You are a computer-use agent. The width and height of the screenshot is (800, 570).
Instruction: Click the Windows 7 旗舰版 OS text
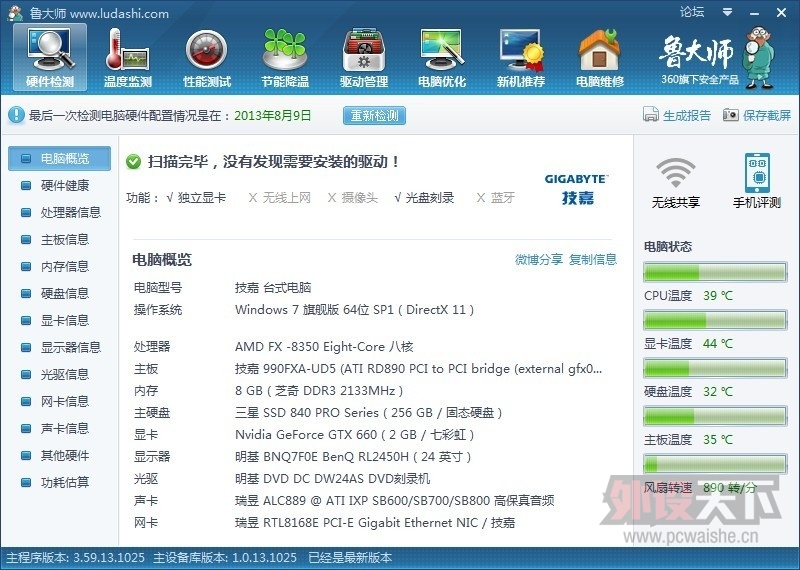point(355,310)
